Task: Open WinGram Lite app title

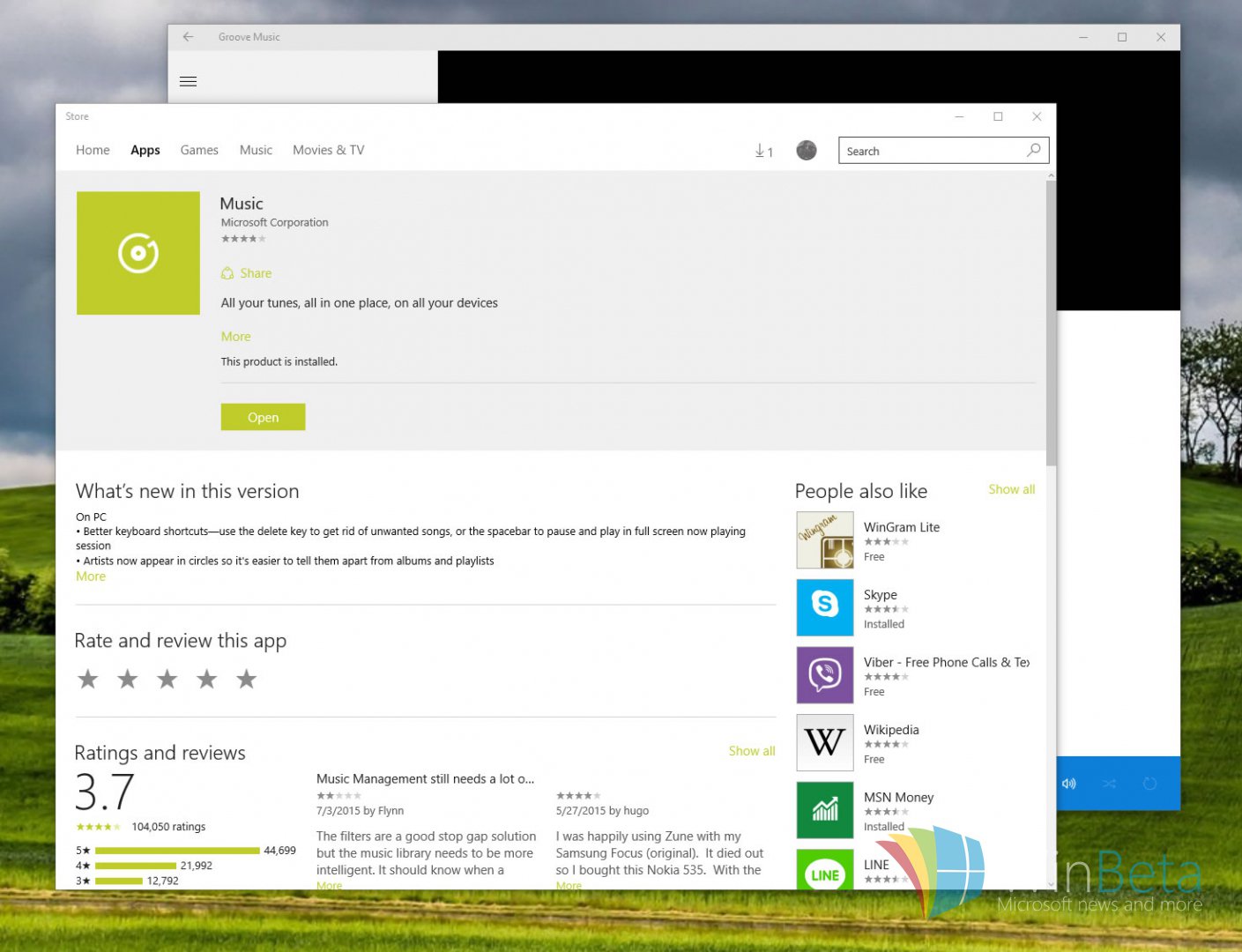Action: coord(901,527)
